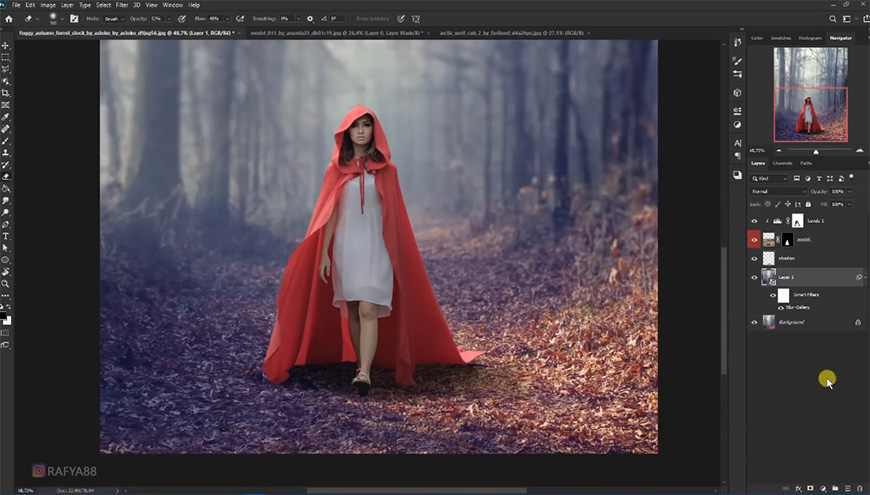The height and width of the screenshot is (495, 870).
Task: Open the Character panel icon
Action: (x=737, y=143)
